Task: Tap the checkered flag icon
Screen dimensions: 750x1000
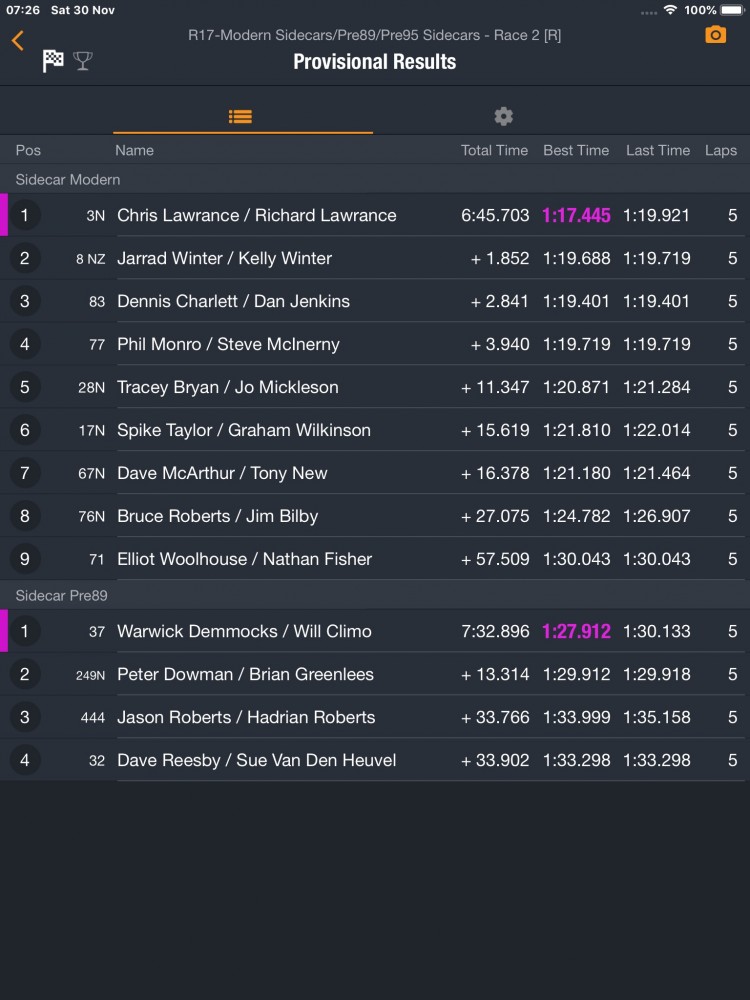Action: [x=53, y=61]
